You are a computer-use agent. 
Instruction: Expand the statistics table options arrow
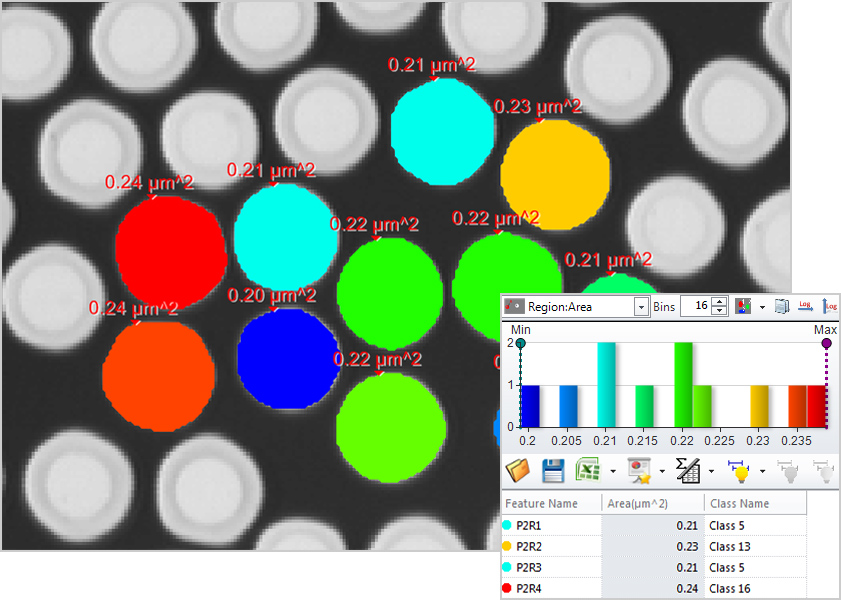[x=710, y=470]
